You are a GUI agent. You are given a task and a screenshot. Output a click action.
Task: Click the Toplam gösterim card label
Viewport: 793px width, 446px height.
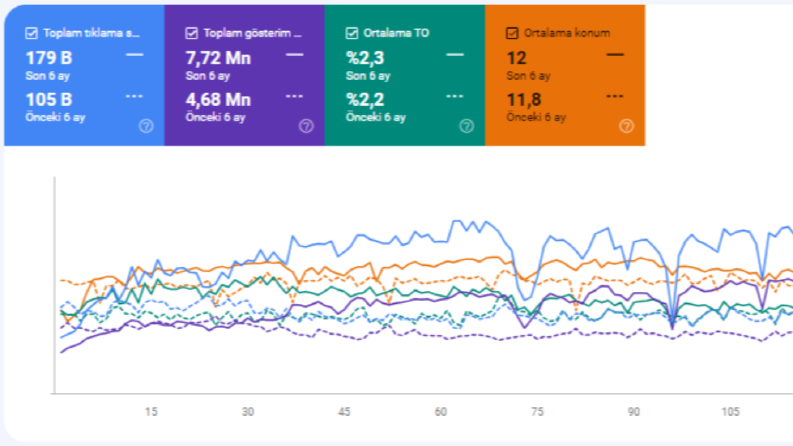pos(252,33)
